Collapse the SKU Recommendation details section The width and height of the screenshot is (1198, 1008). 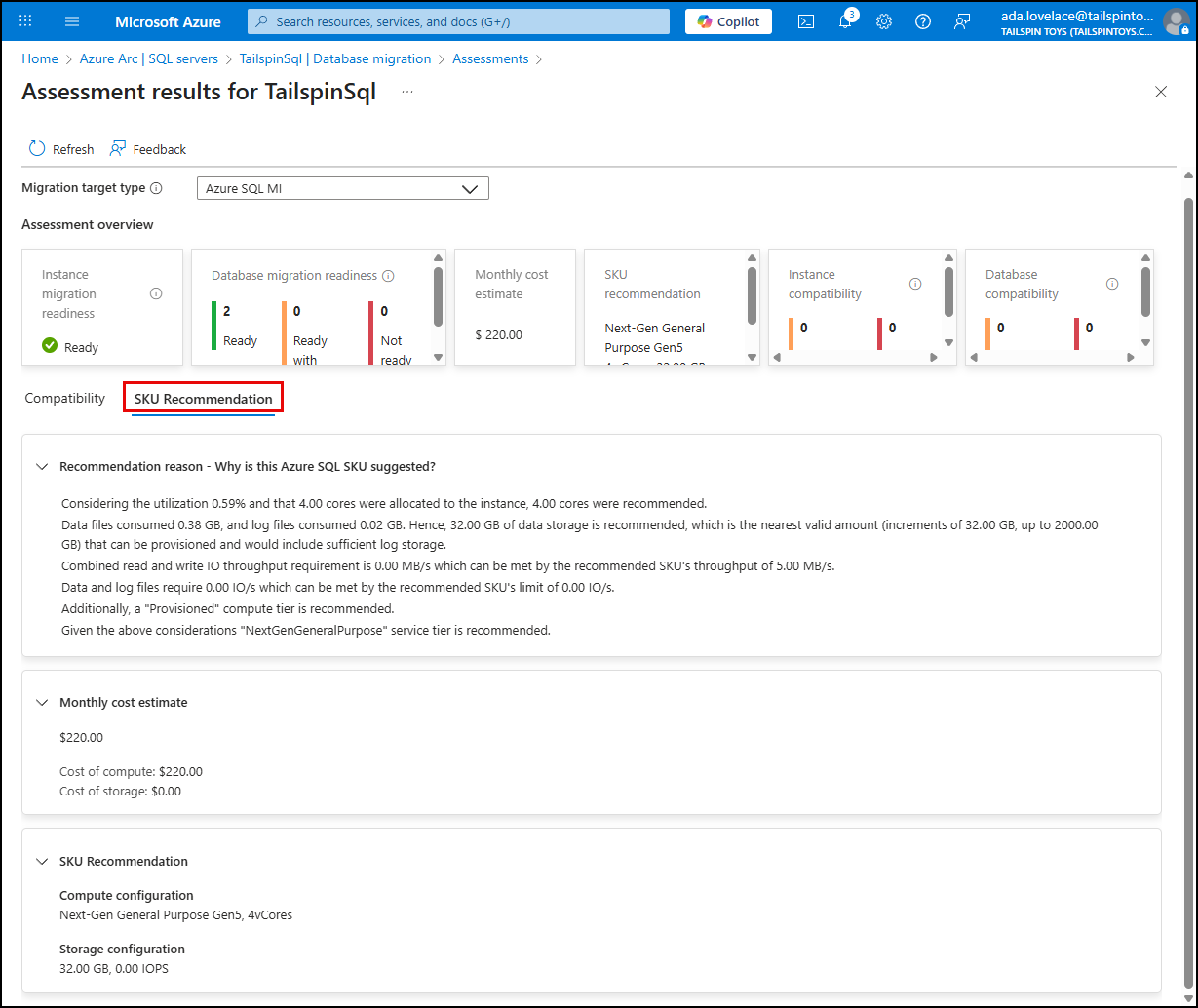[x=42, y=861]
